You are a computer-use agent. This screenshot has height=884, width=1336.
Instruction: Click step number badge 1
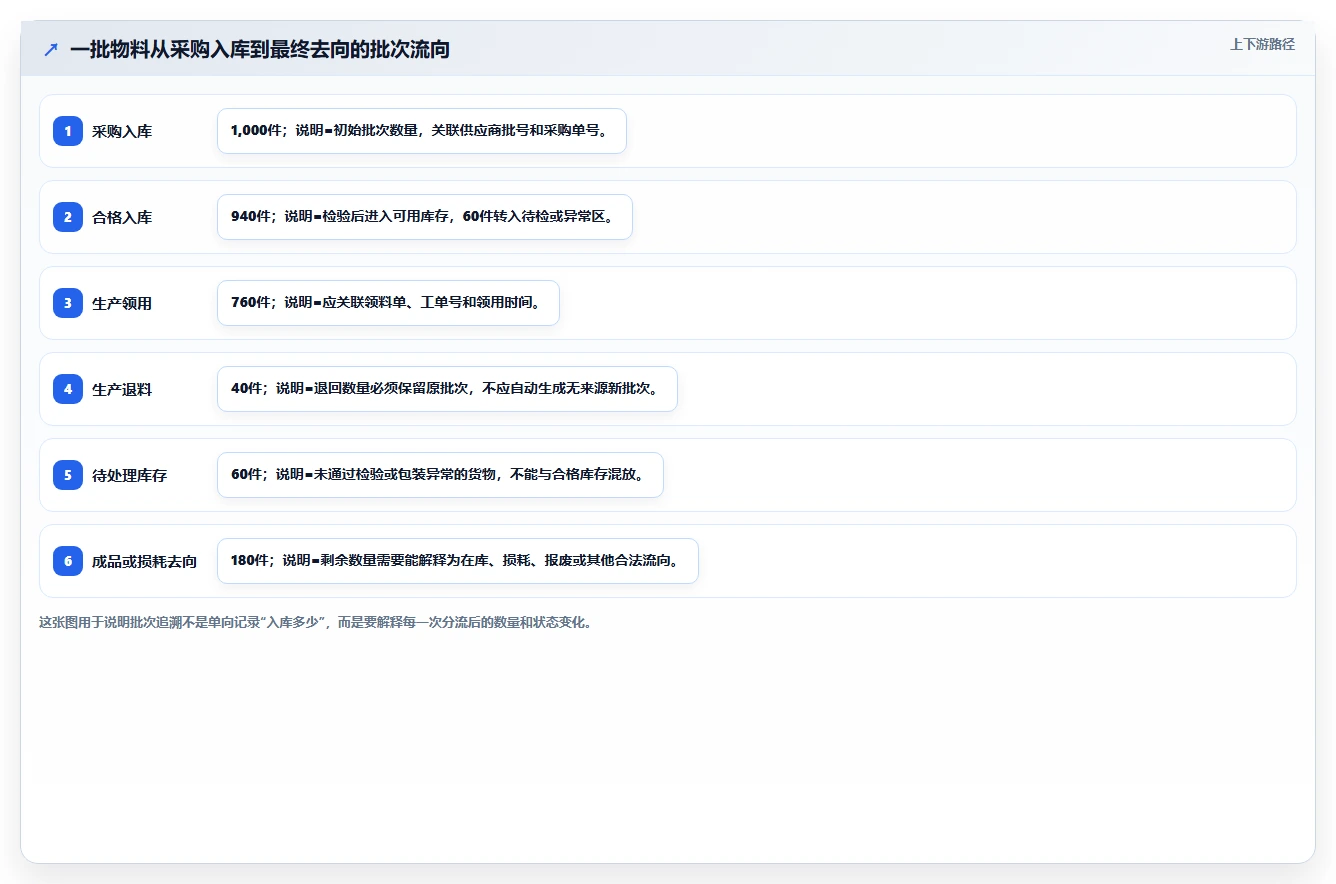(68, 131)
